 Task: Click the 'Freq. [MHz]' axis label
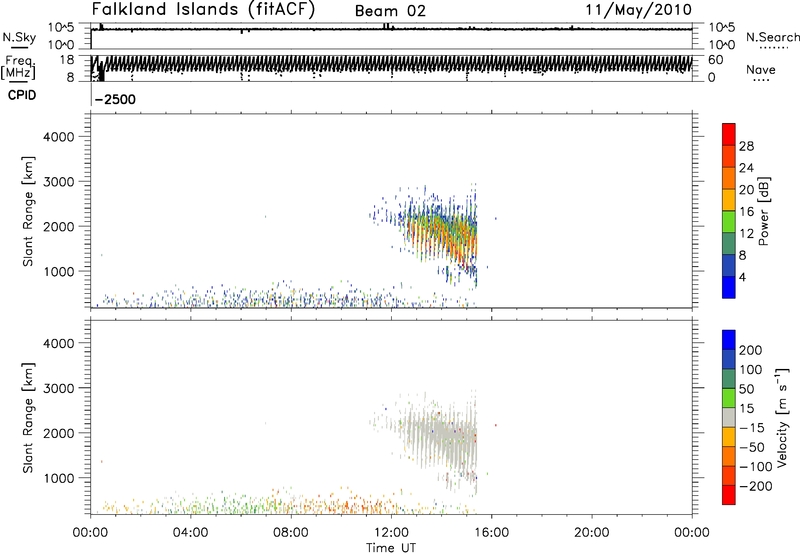coord(18,68)
